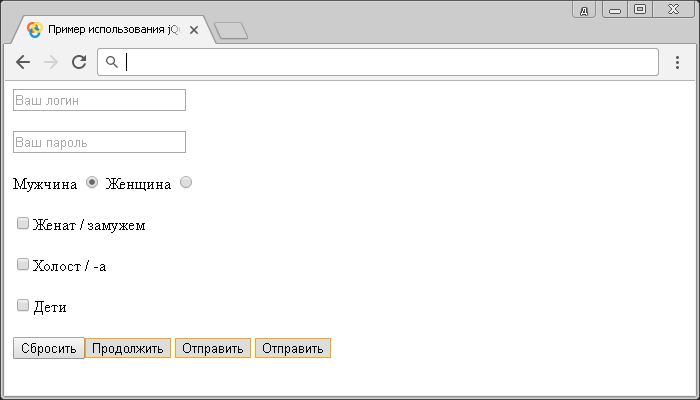Focus the 'Ваш логин' input field
Viewport: 700px width, 400px height.
(x=99, y=100)
